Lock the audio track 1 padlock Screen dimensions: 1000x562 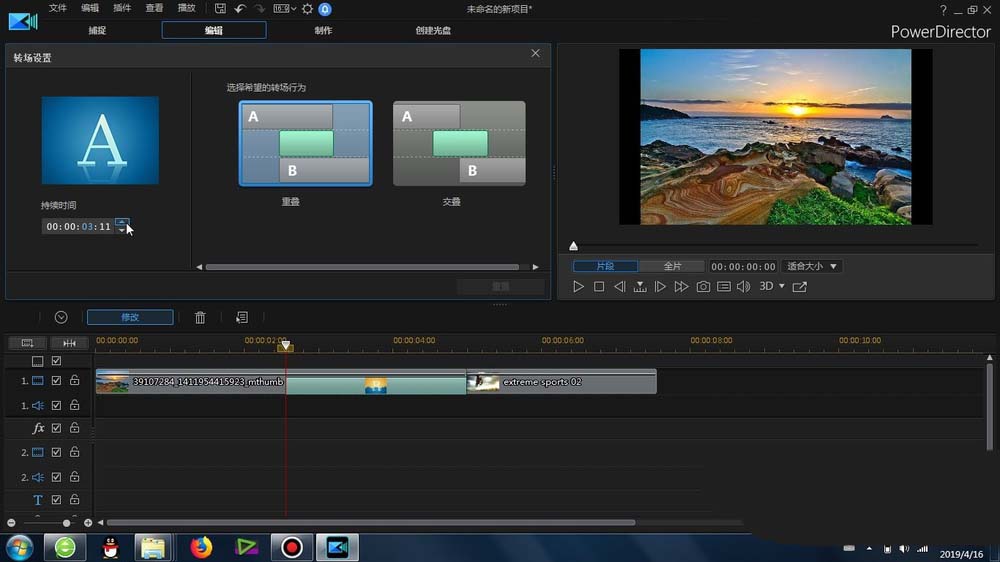[74, 405]
